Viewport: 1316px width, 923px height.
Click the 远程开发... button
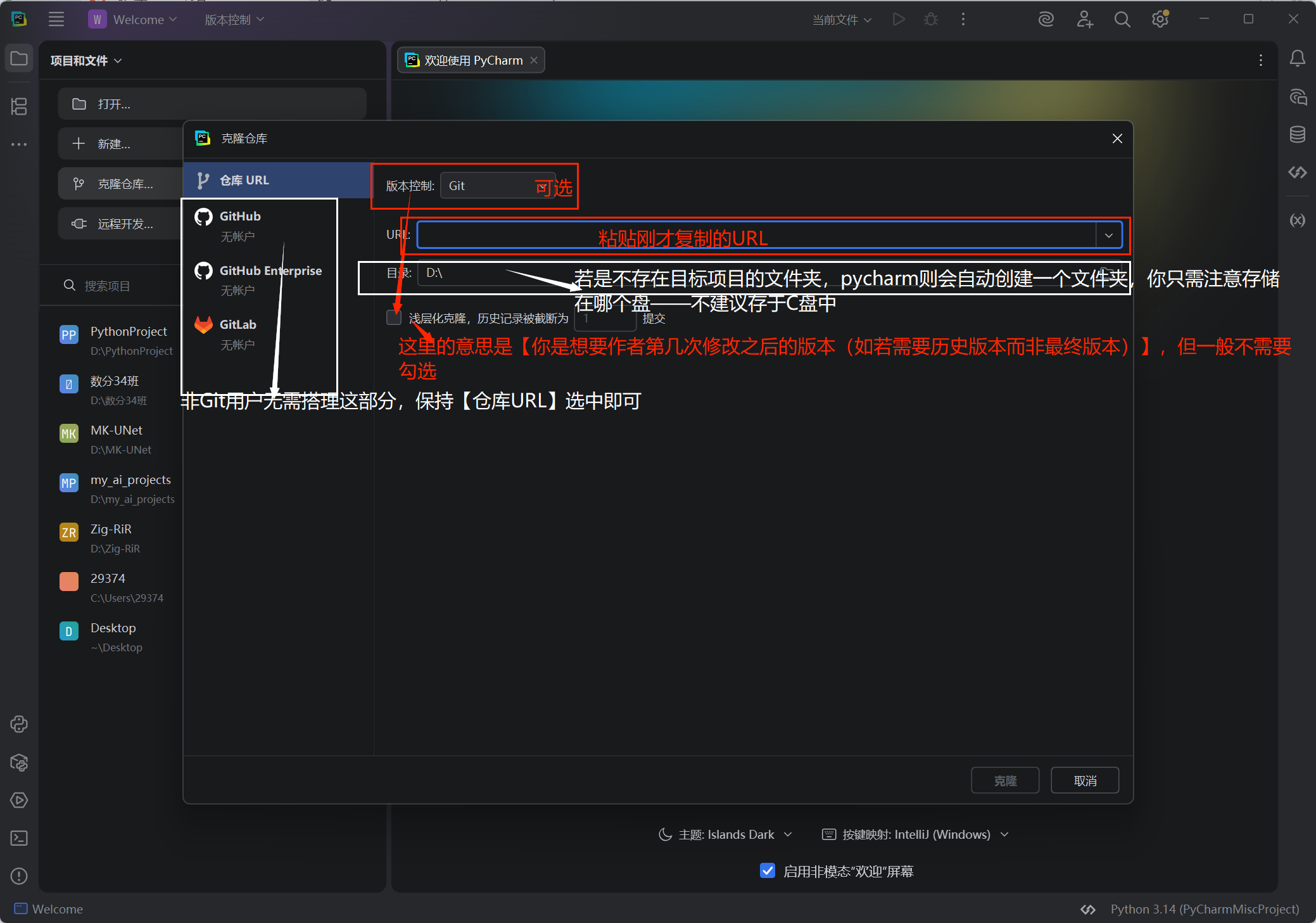(x=120, y=224)
